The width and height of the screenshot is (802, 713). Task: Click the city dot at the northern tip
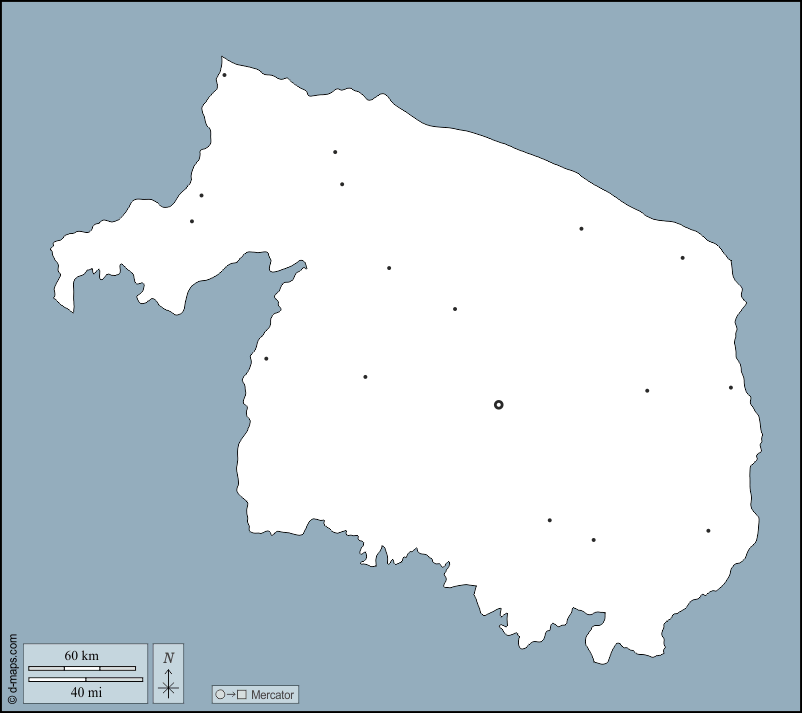[x=224, y=75]
